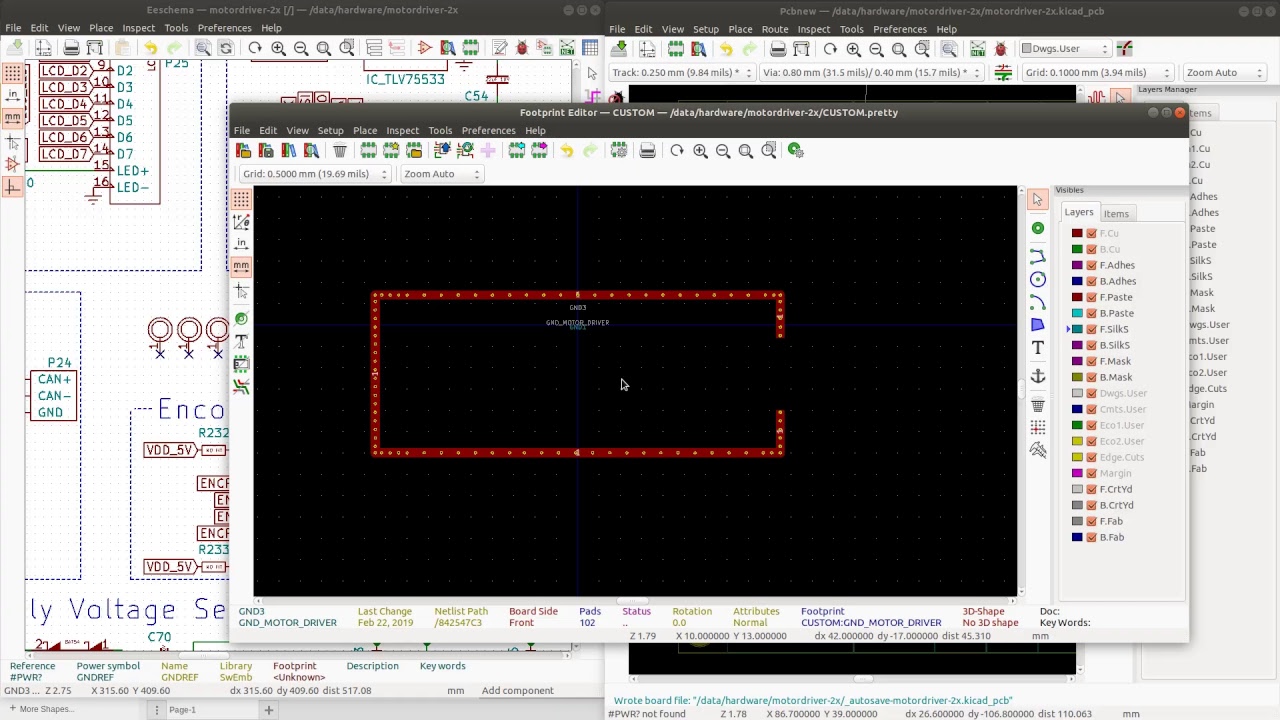Image resolution: width=1280 pixels, height=720 pixels.
Task: Click the redo icon in Footprint Editor toolbar
Action: coord(590,150)
